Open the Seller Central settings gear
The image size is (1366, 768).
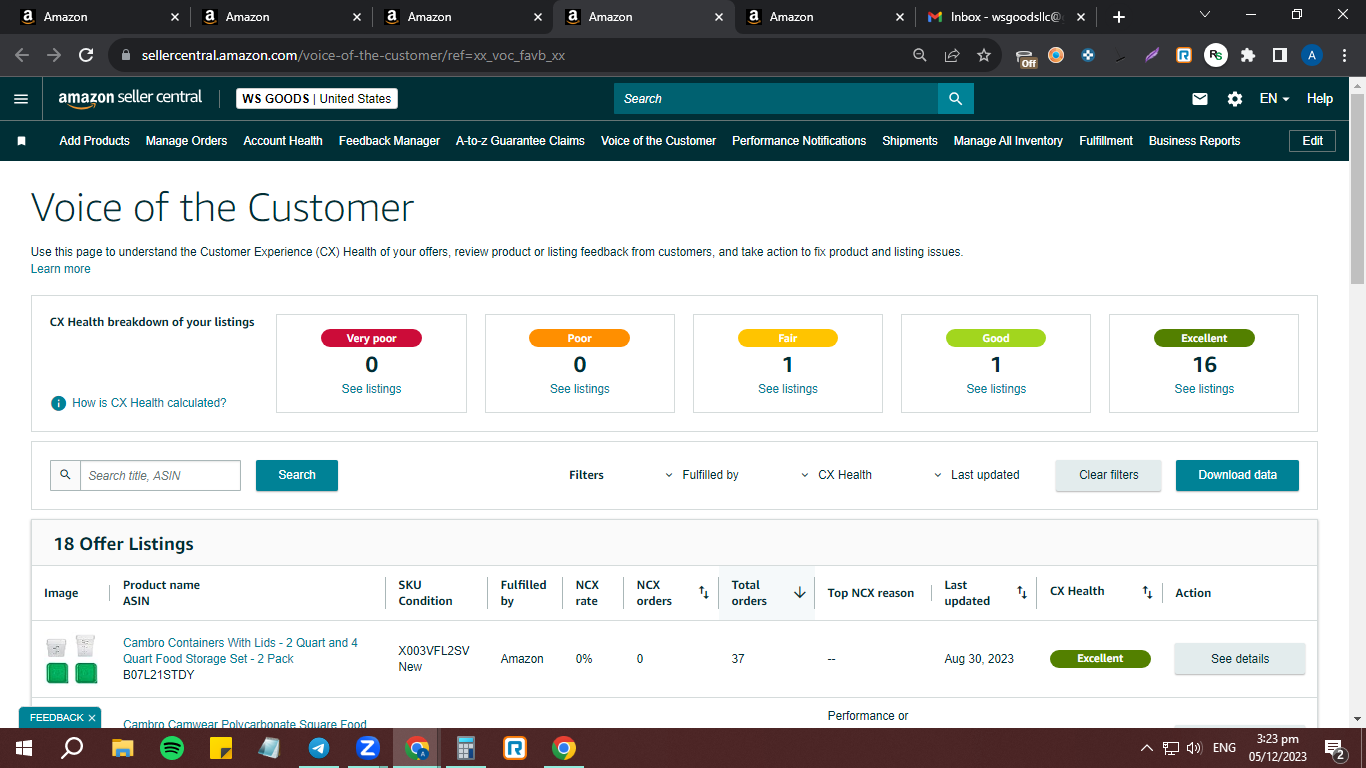[1235, 99]
